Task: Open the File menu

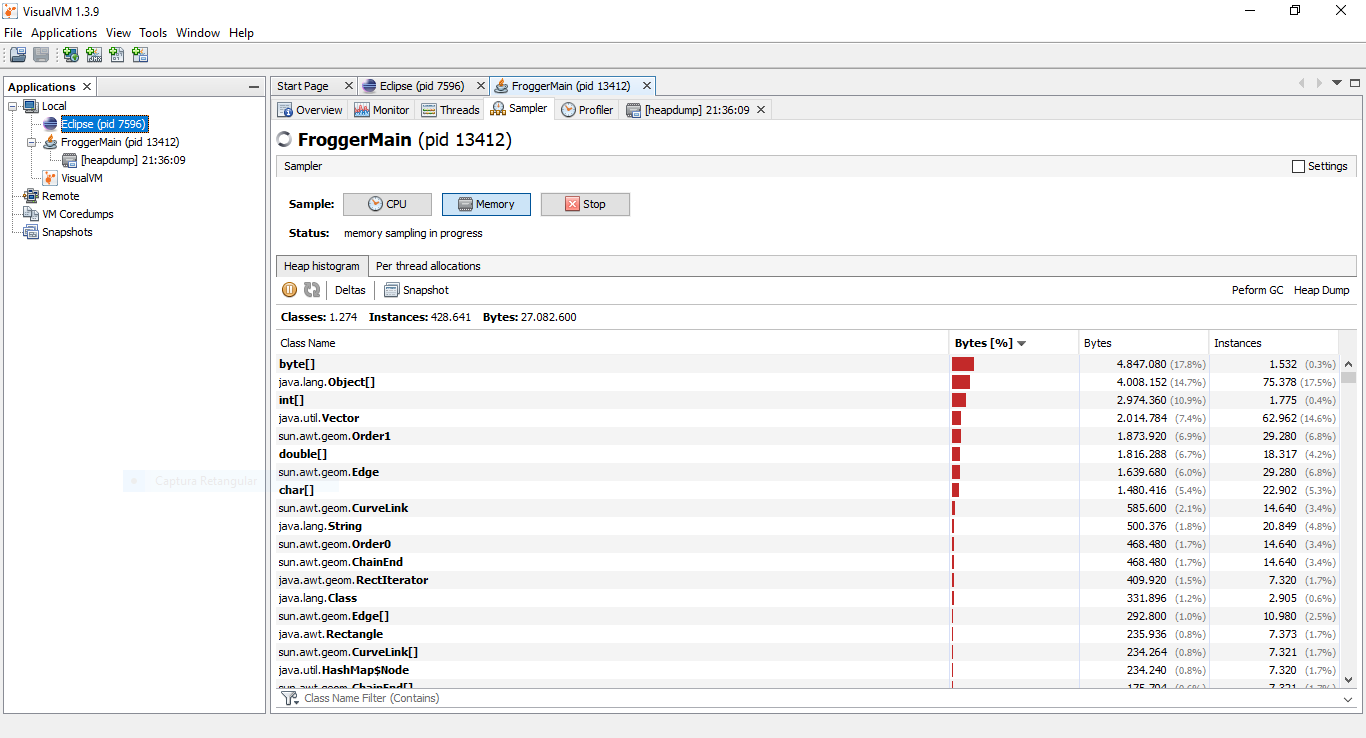Action: pos(13,33)
